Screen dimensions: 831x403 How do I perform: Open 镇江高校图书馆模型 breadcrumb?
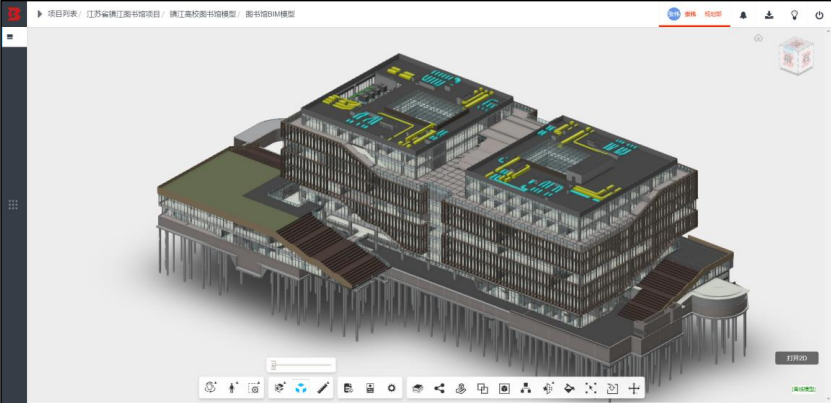[202, 14]
